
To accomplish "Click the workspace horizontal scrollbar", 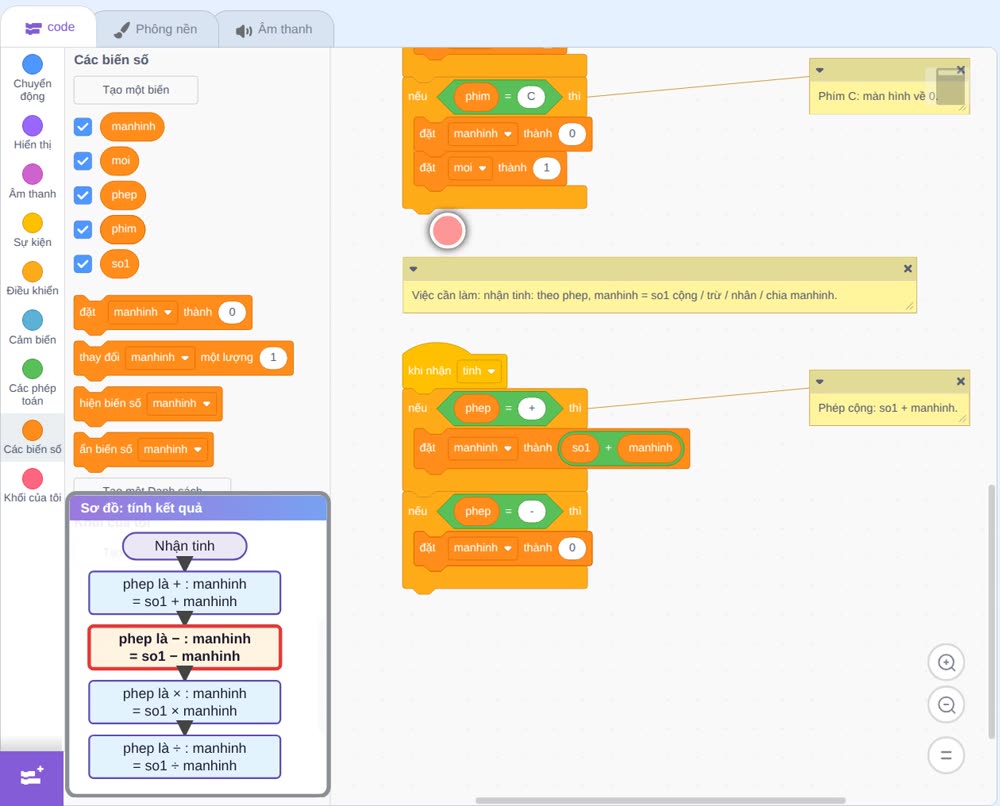I will tap(661, 800).
